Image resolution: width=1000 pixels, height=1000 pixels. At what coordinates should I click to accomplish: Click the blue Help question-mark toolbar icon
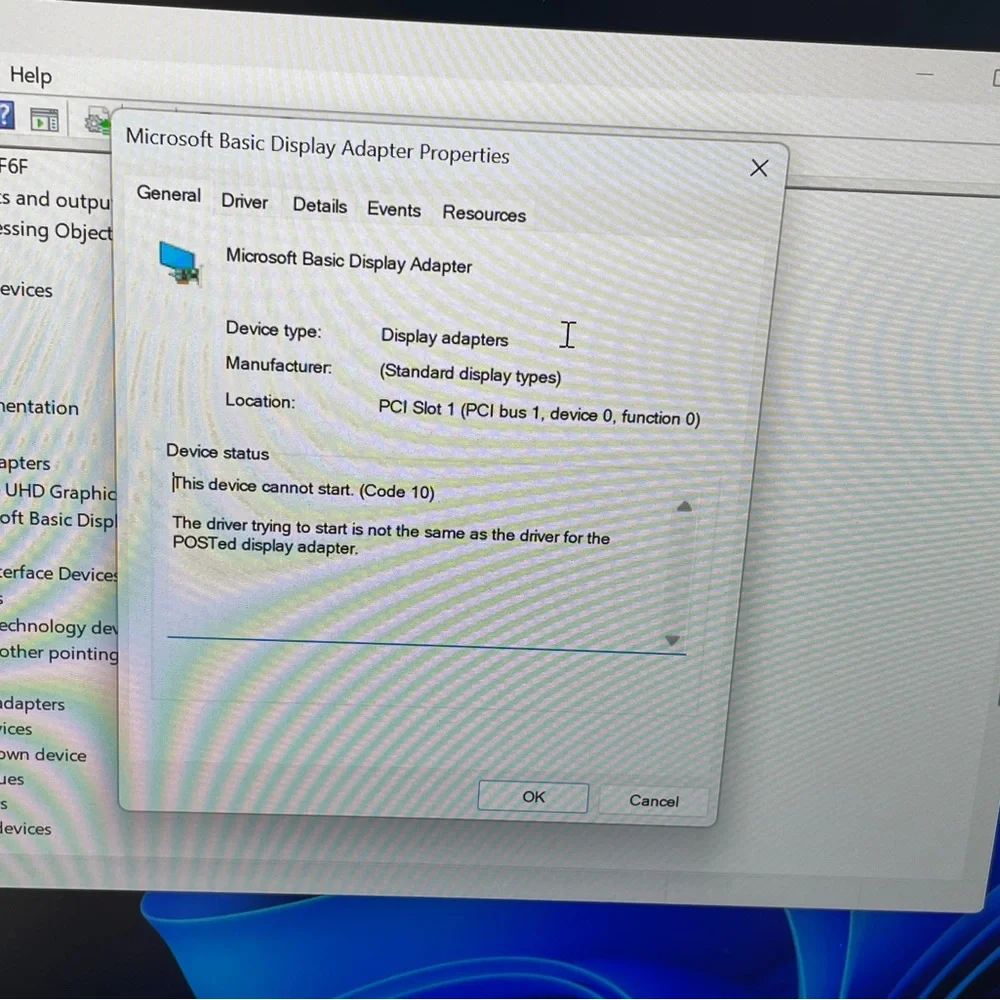(6, 116)
